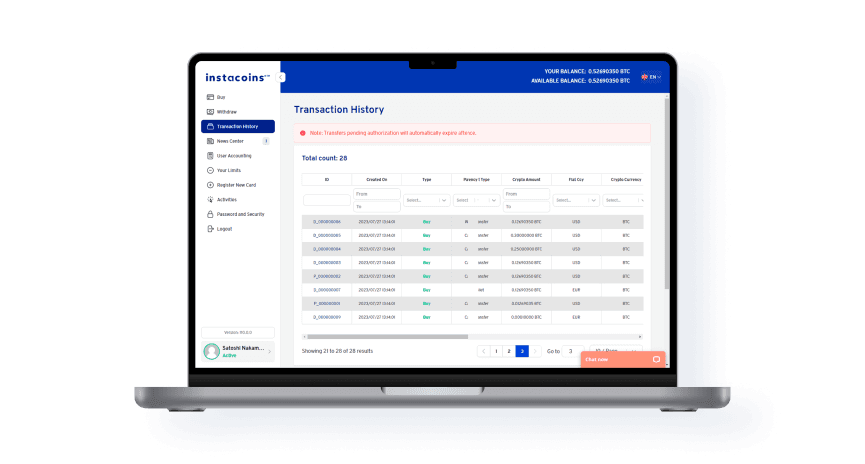Go to page 2 of results

pyautogui.click(x=509, y=351)
